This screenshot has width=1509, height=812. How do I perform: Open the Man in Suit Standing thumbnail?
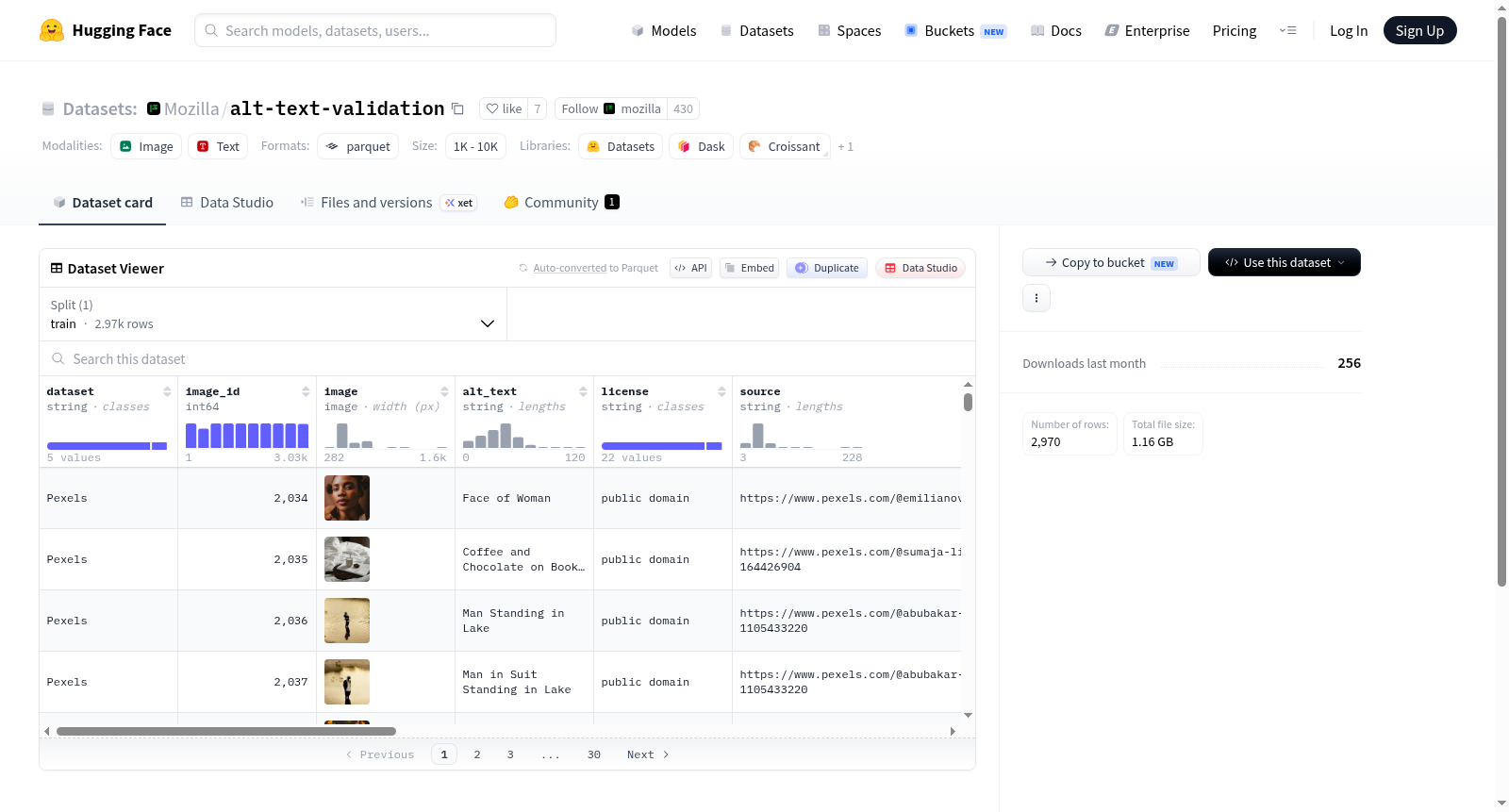click(347, 682)
